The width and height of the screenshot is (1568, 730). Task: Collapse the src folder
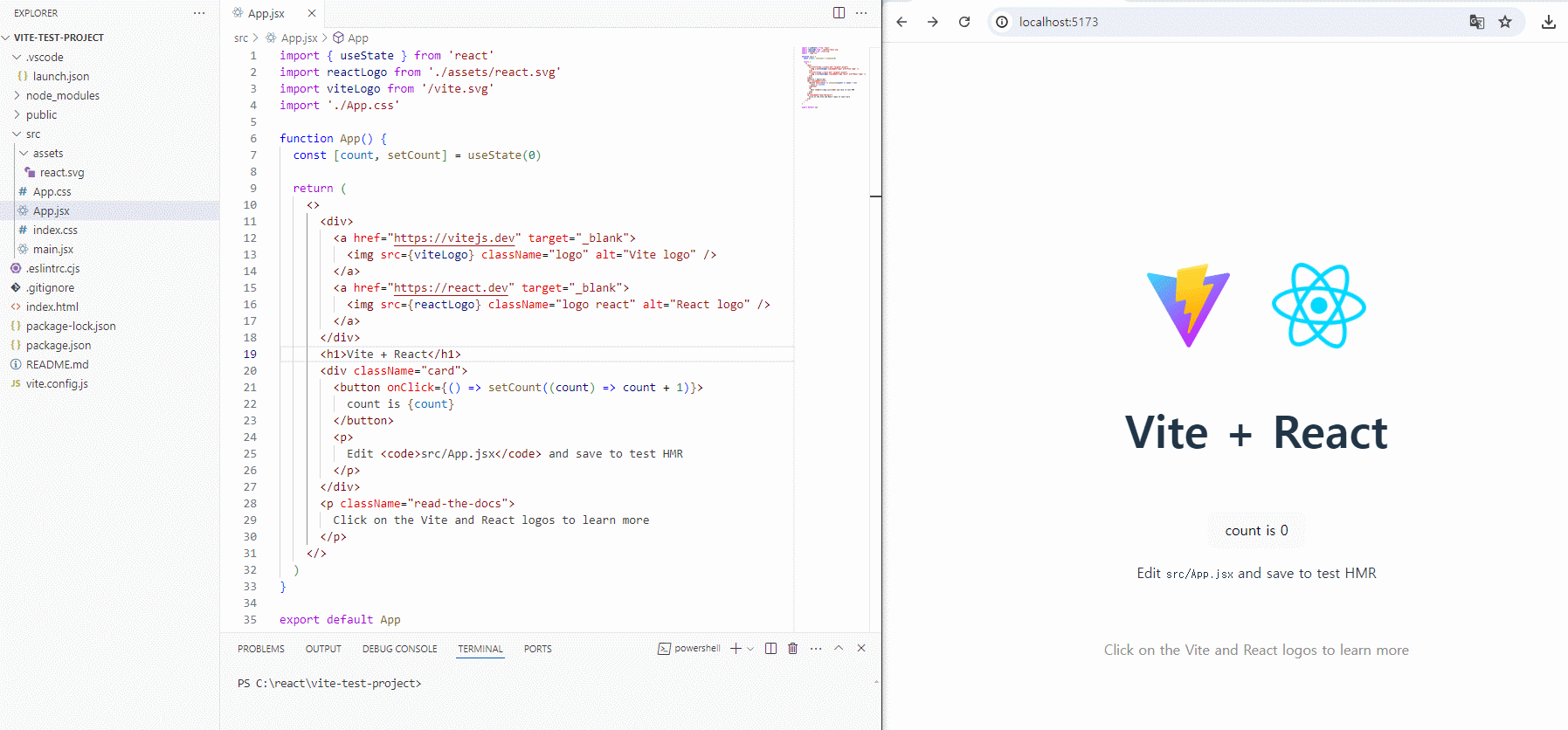click(33, 134)
